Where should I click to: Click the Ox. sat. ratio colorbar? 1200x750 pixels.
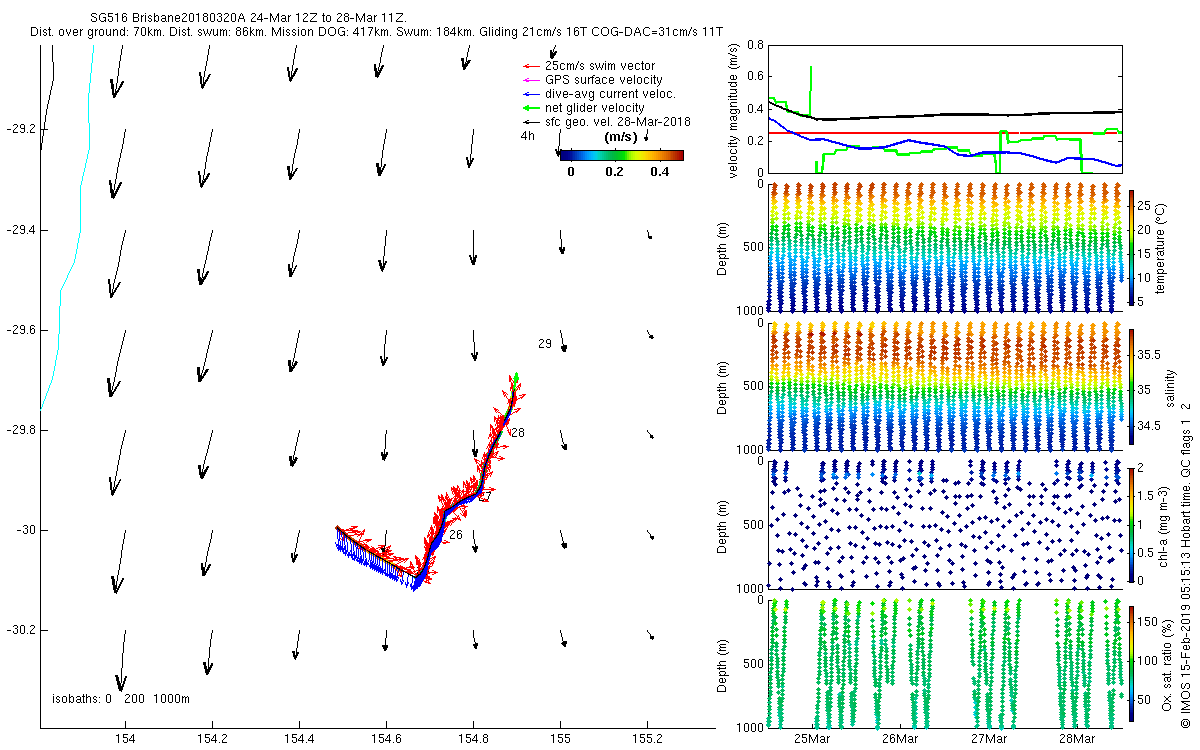tap(1131, 664)
